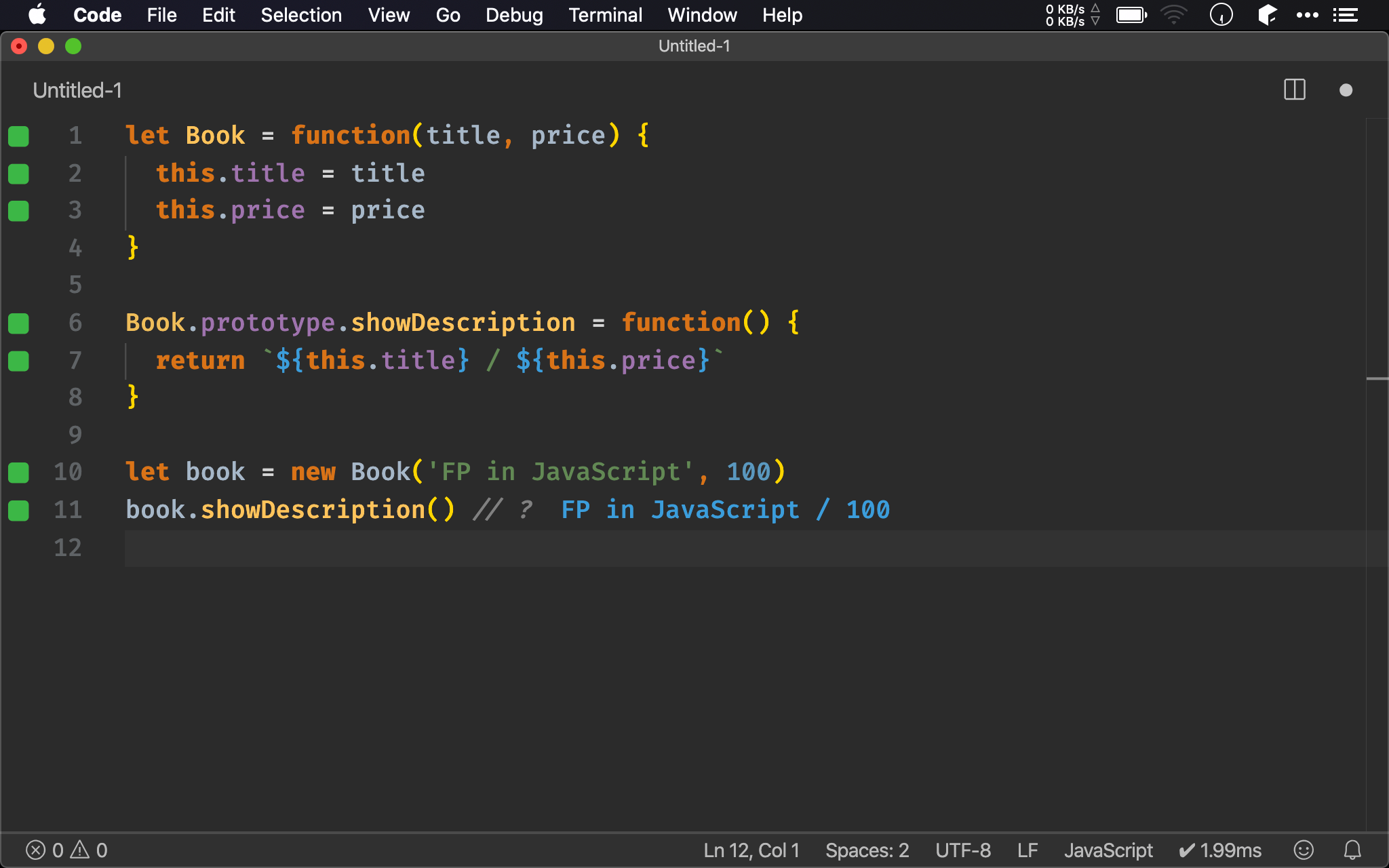
Task: Open macOS Notification Center list icon
Action: (x=1346, y=15)
